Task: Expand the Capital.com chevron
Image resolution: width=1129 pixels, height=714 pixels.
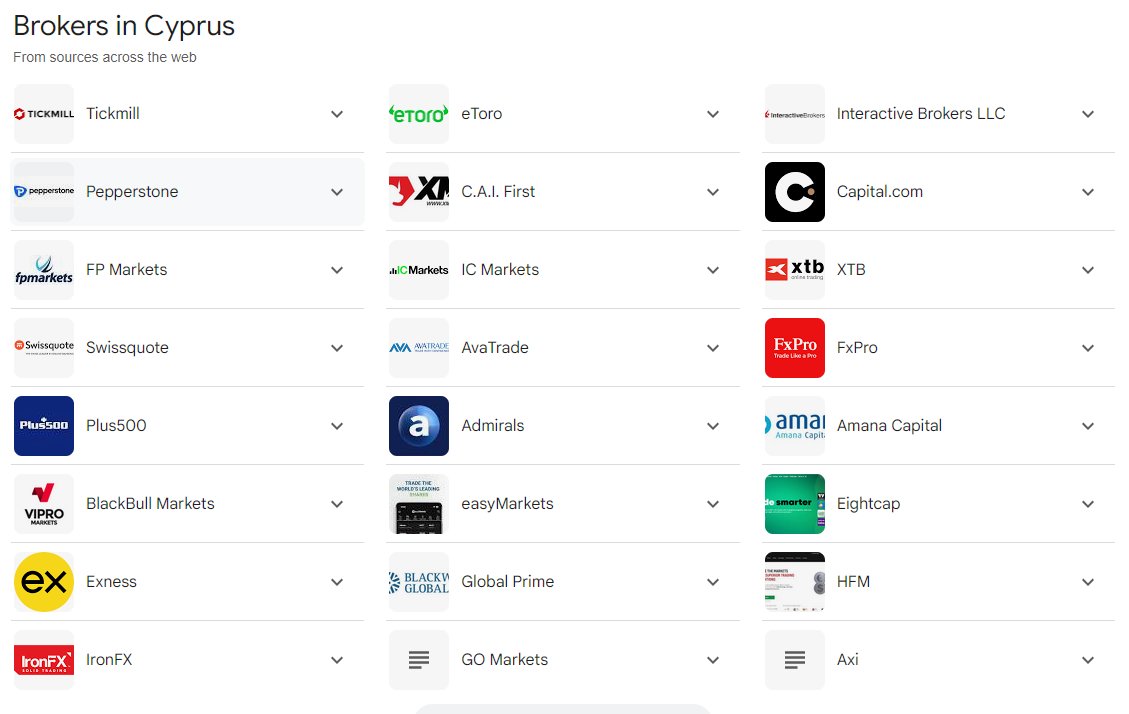Action: click(1088, 192)
